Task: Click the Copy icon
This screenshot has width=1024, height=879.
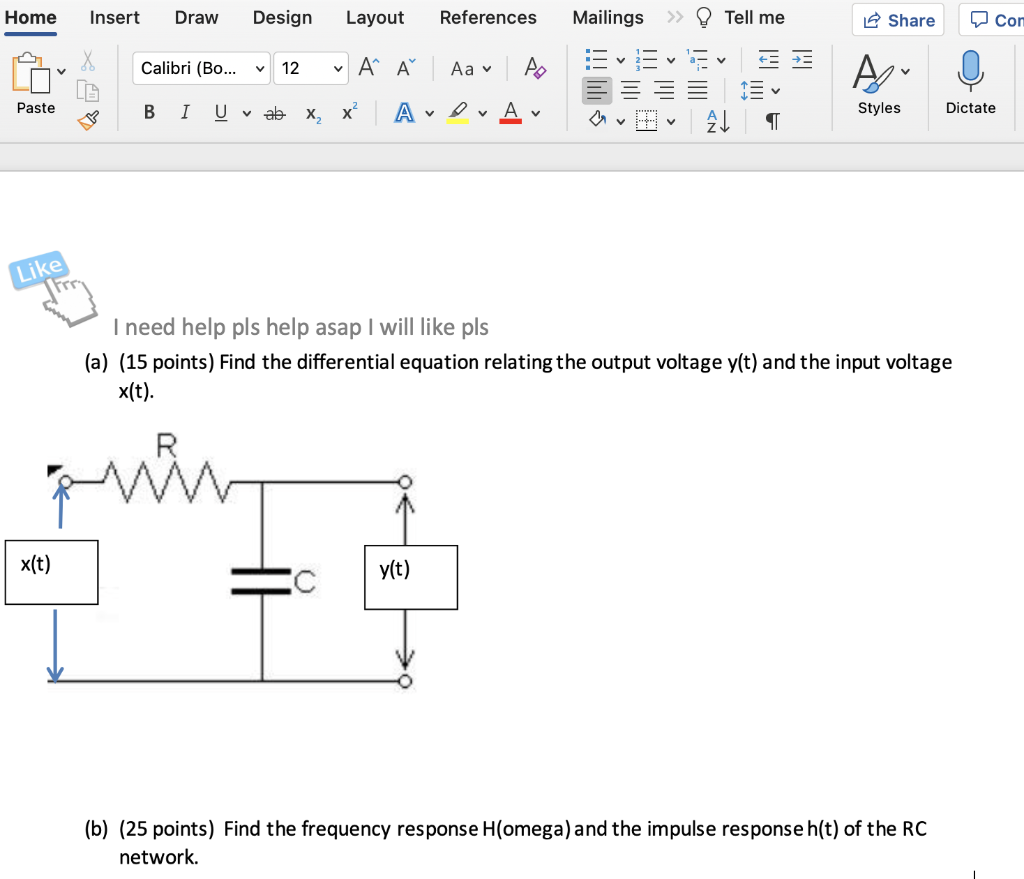Action: pyautogui.click(x=88, y=90)
